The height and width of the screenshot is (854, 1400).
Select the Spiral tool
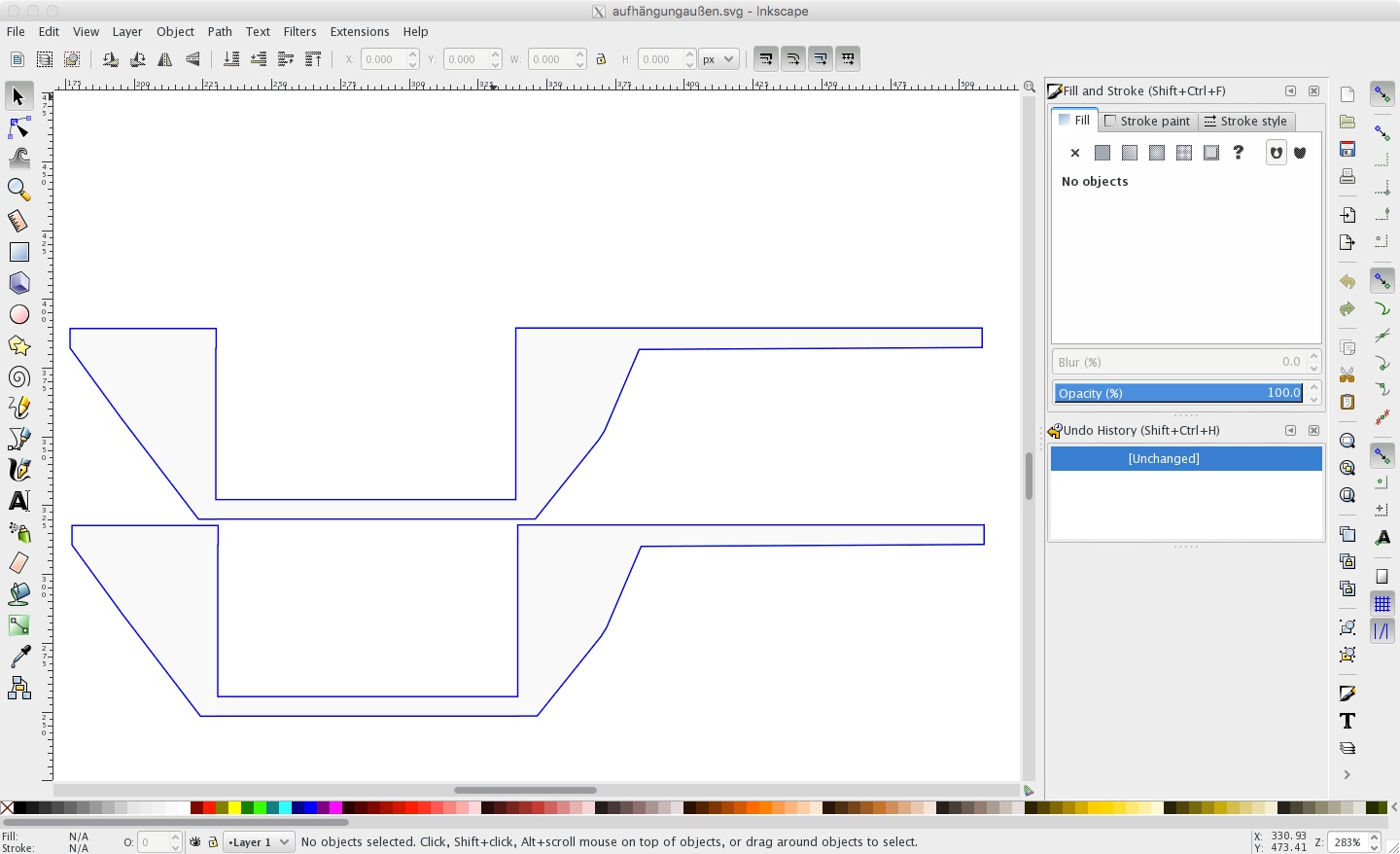tap(18, 376)
